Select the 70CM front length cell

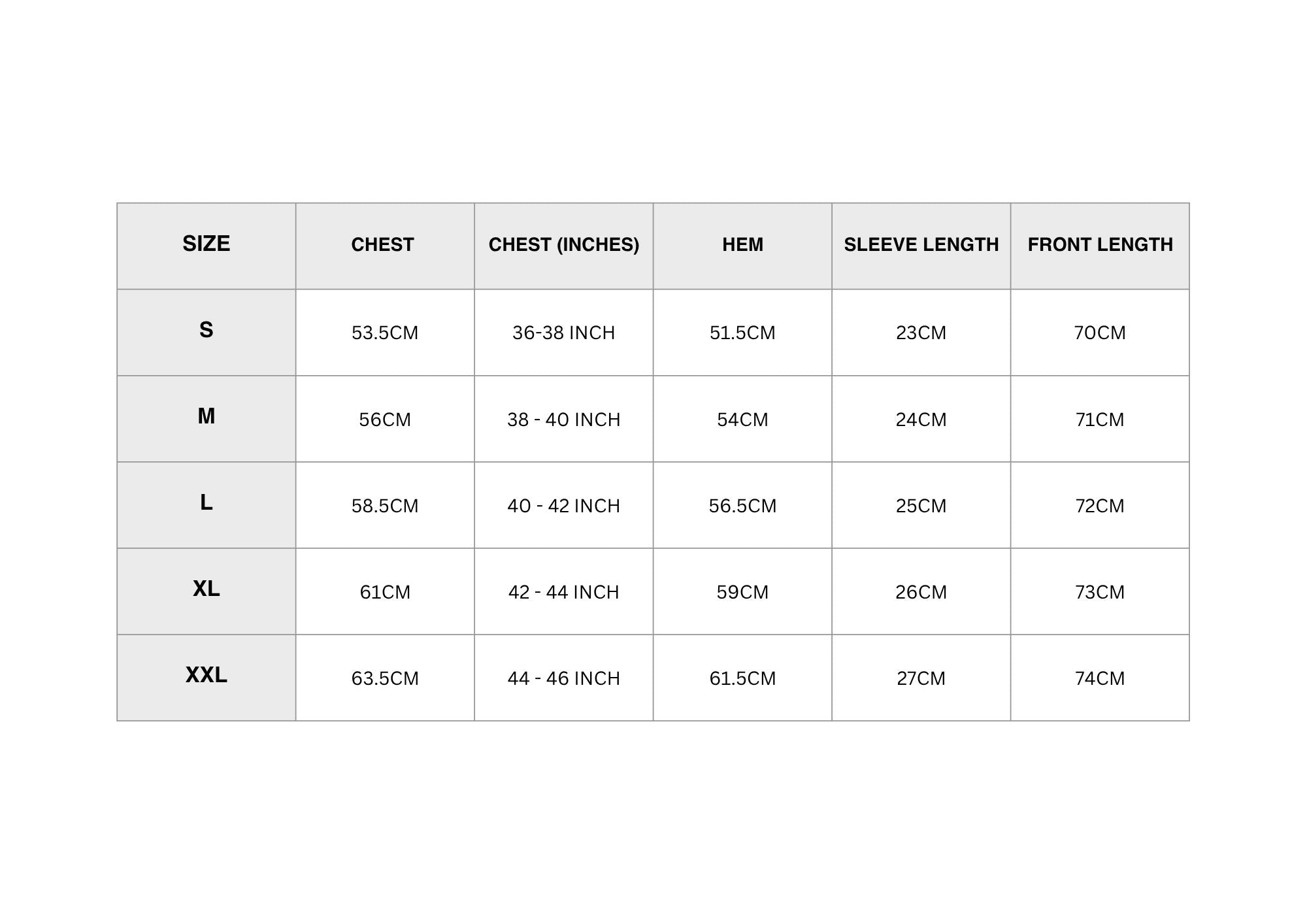(x=1100, y=333)
